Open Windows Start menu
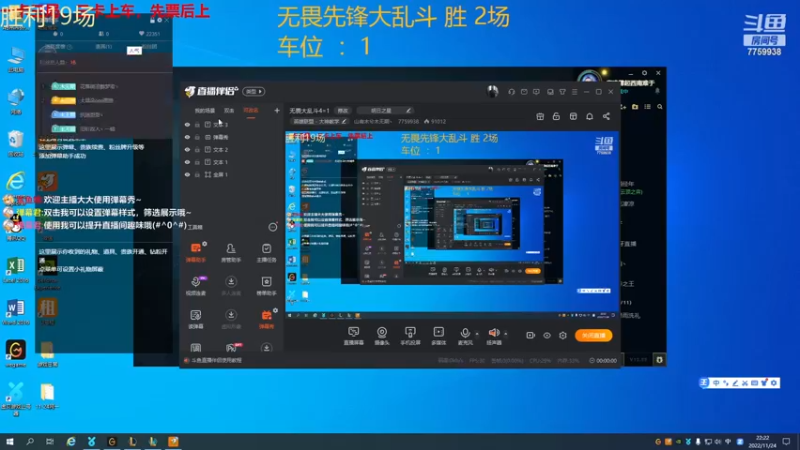 (10, 441)
